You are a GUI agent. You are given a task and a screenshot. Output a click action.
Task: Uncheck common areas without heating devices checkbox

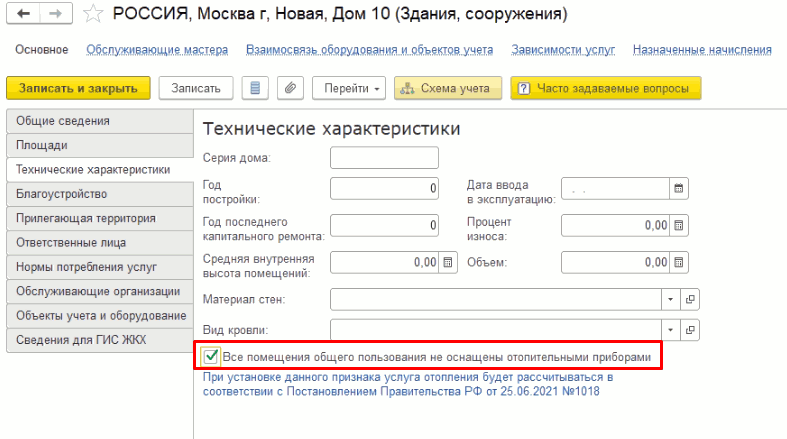pos(210,356)
